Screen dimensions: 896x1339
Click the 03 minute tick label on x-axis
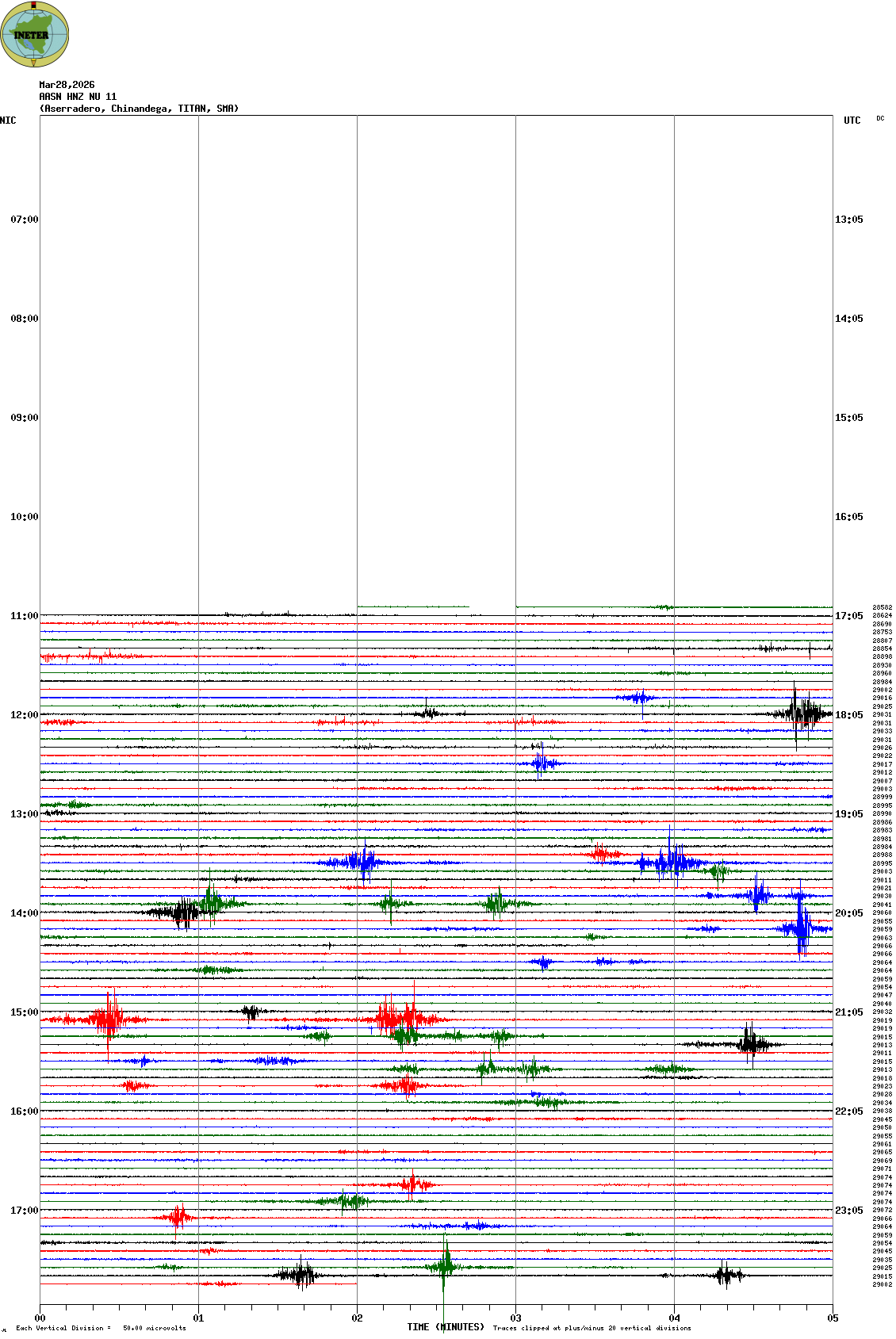[515, 1318]
